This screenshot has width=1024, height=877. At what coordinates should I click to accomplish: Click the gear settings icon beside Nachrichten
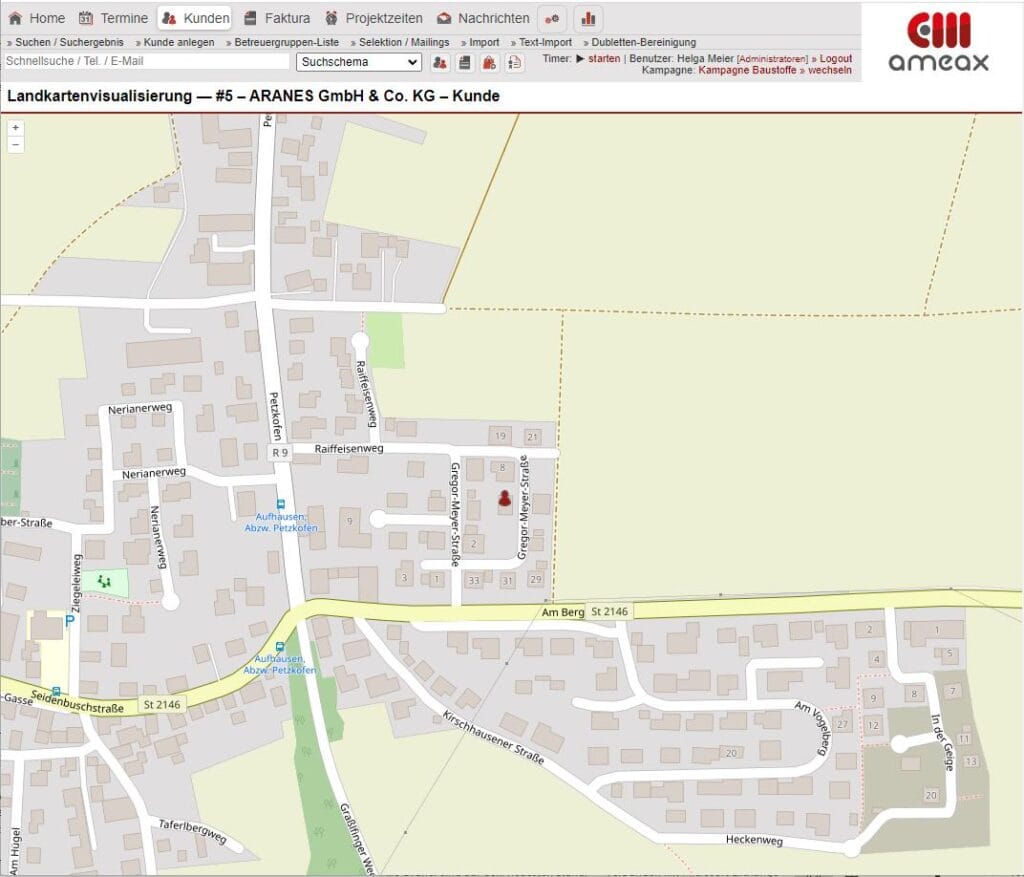[x=552, y=18]
